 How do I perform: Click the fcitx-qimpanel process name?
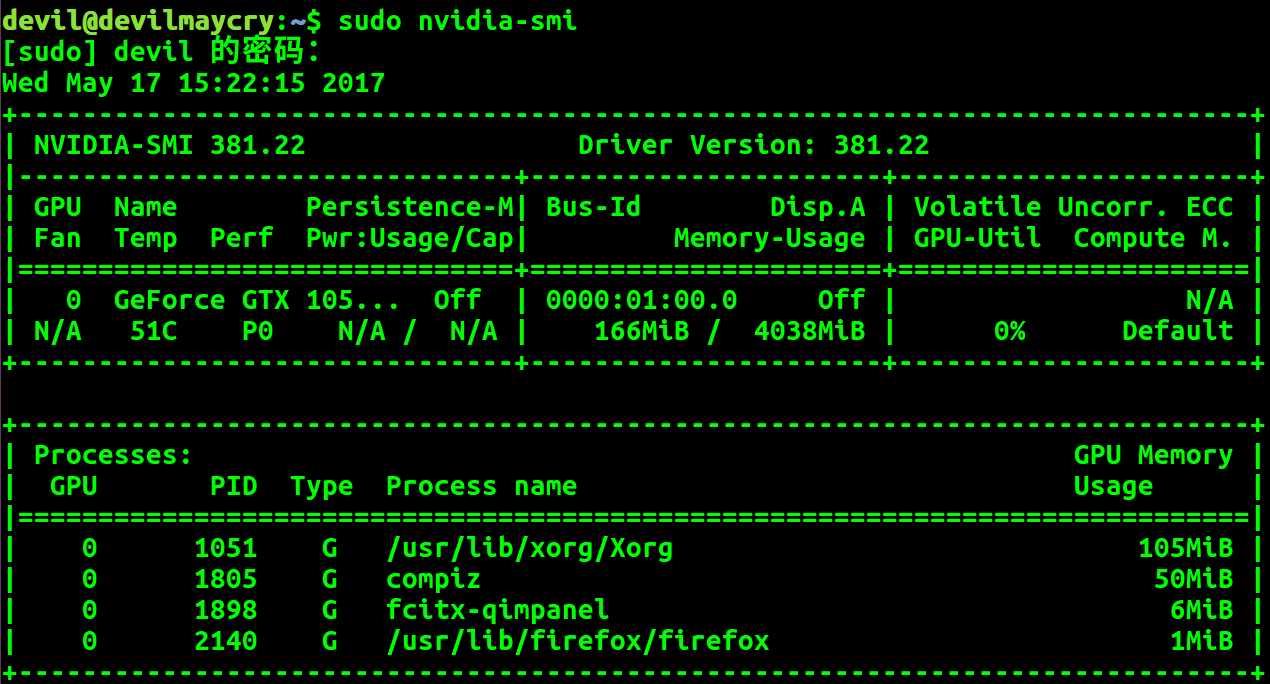click(x=497, y=610)
